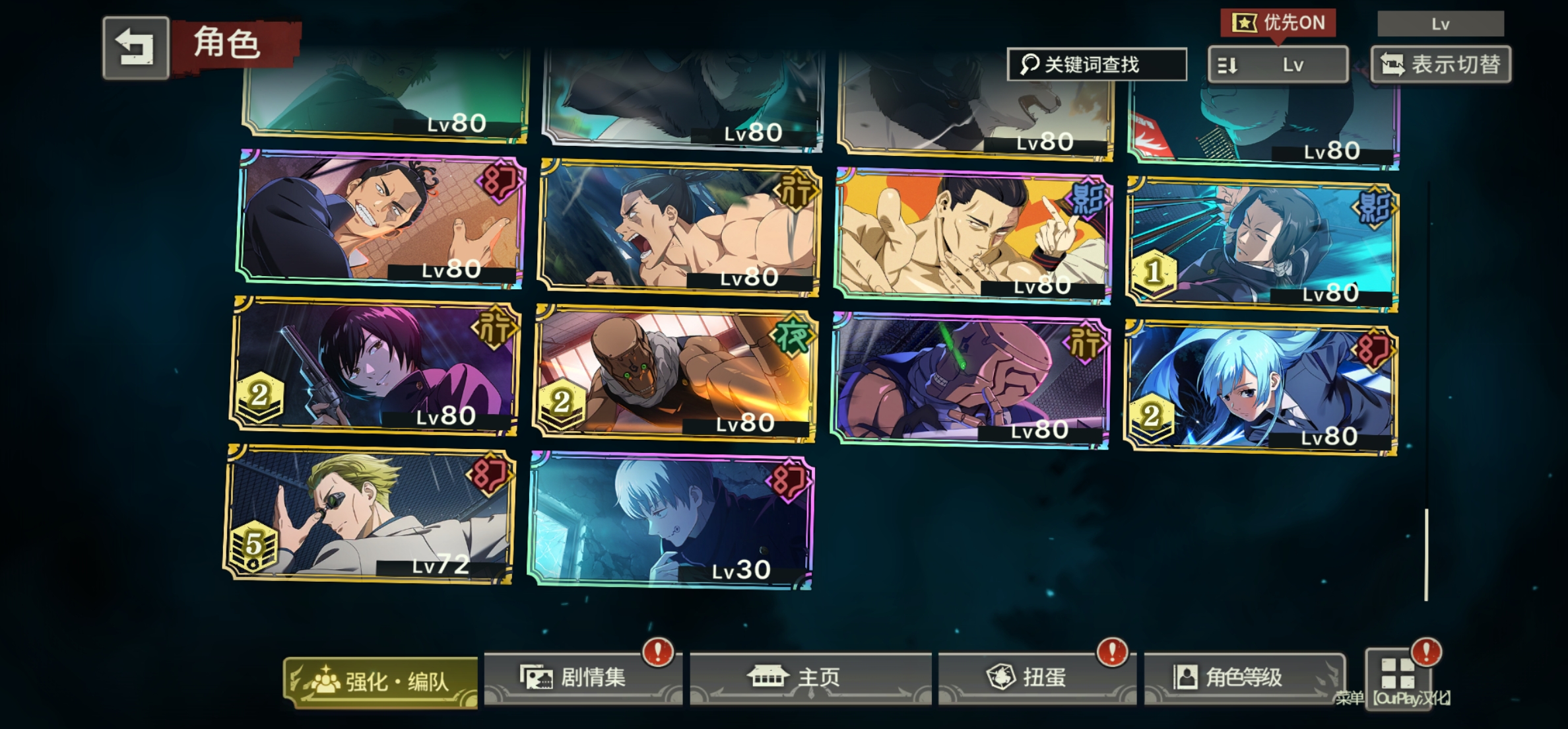Screen dimensions: 1568x729
Task: Select the Lv72 blond character with goggles
Action: click(368, 514)
